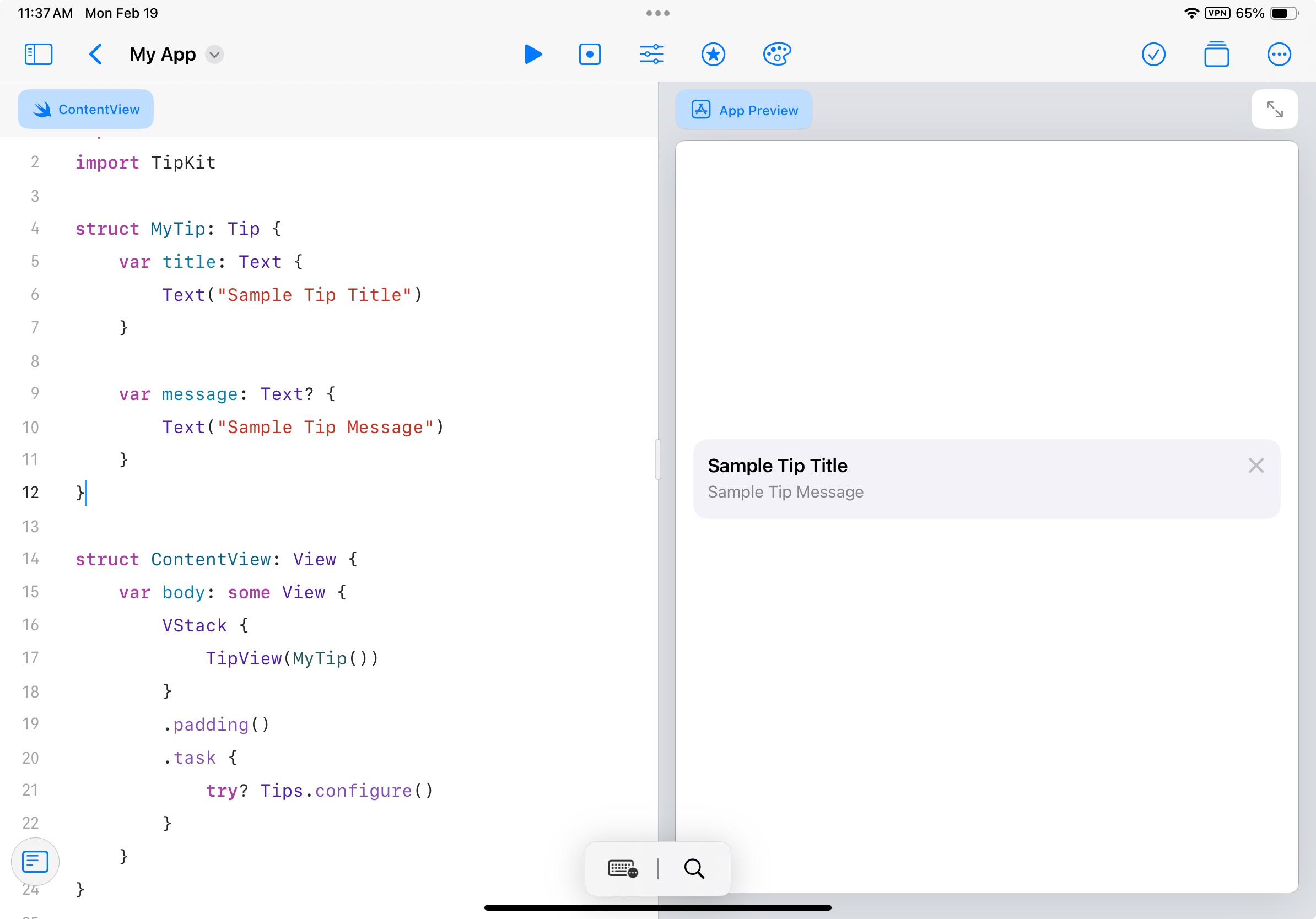Toggle the on-screen keyboard button
This screenshot has width=1316, height=919.
pyautogui.click(x=623, y=868)
